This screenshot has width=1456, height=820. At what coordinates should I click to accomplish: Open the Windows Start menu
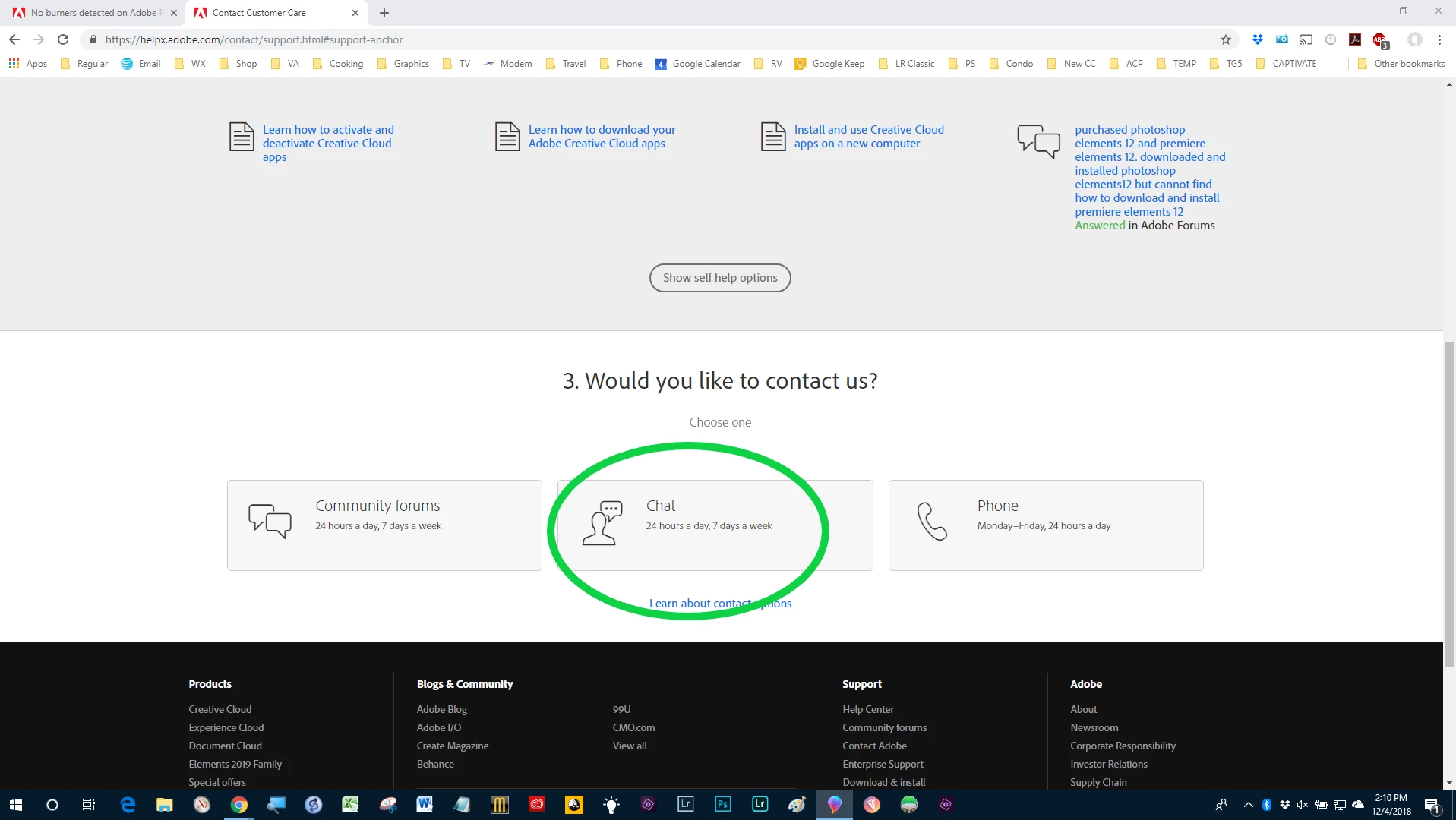[x=15, y=805]
